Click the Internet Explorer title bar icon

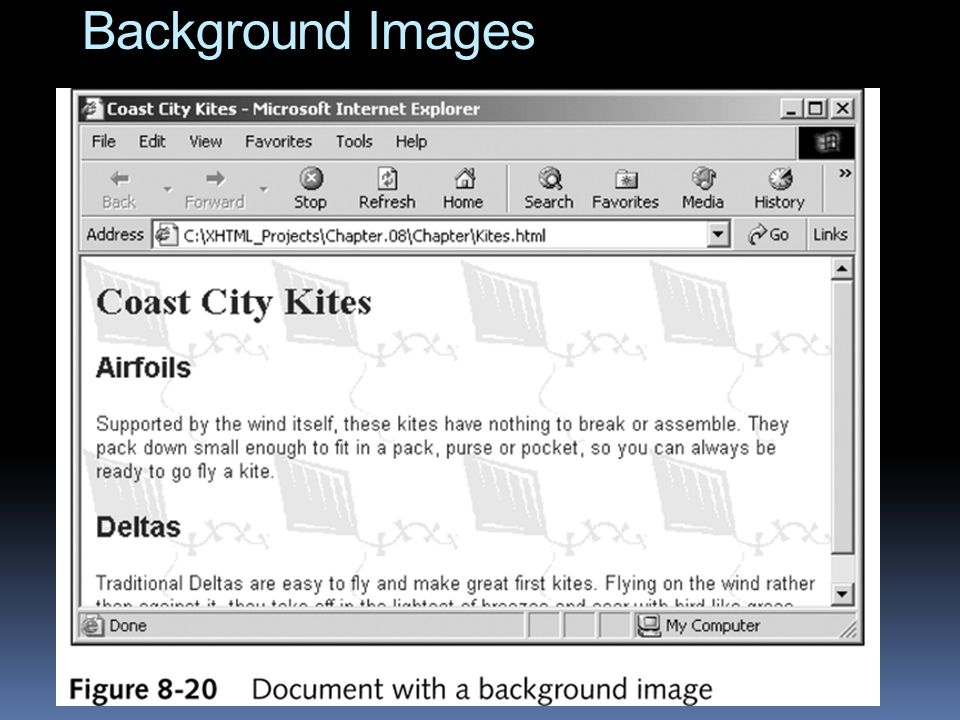(92, 108)
